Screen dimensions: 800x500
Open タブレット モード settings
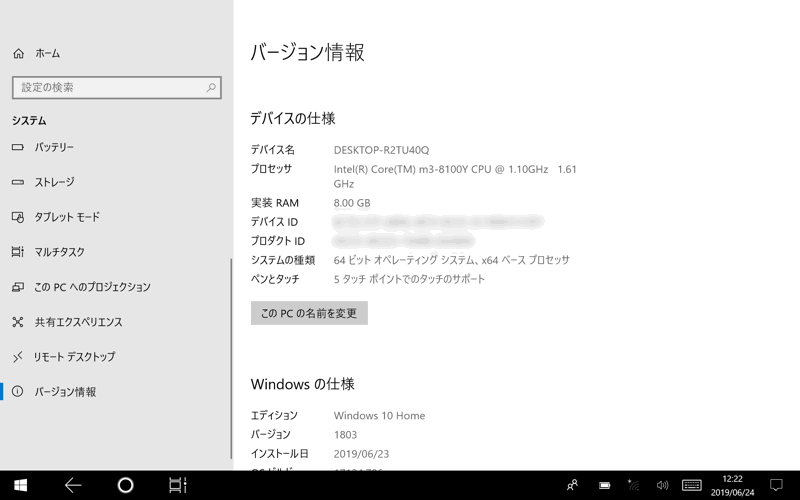(66, 217)
